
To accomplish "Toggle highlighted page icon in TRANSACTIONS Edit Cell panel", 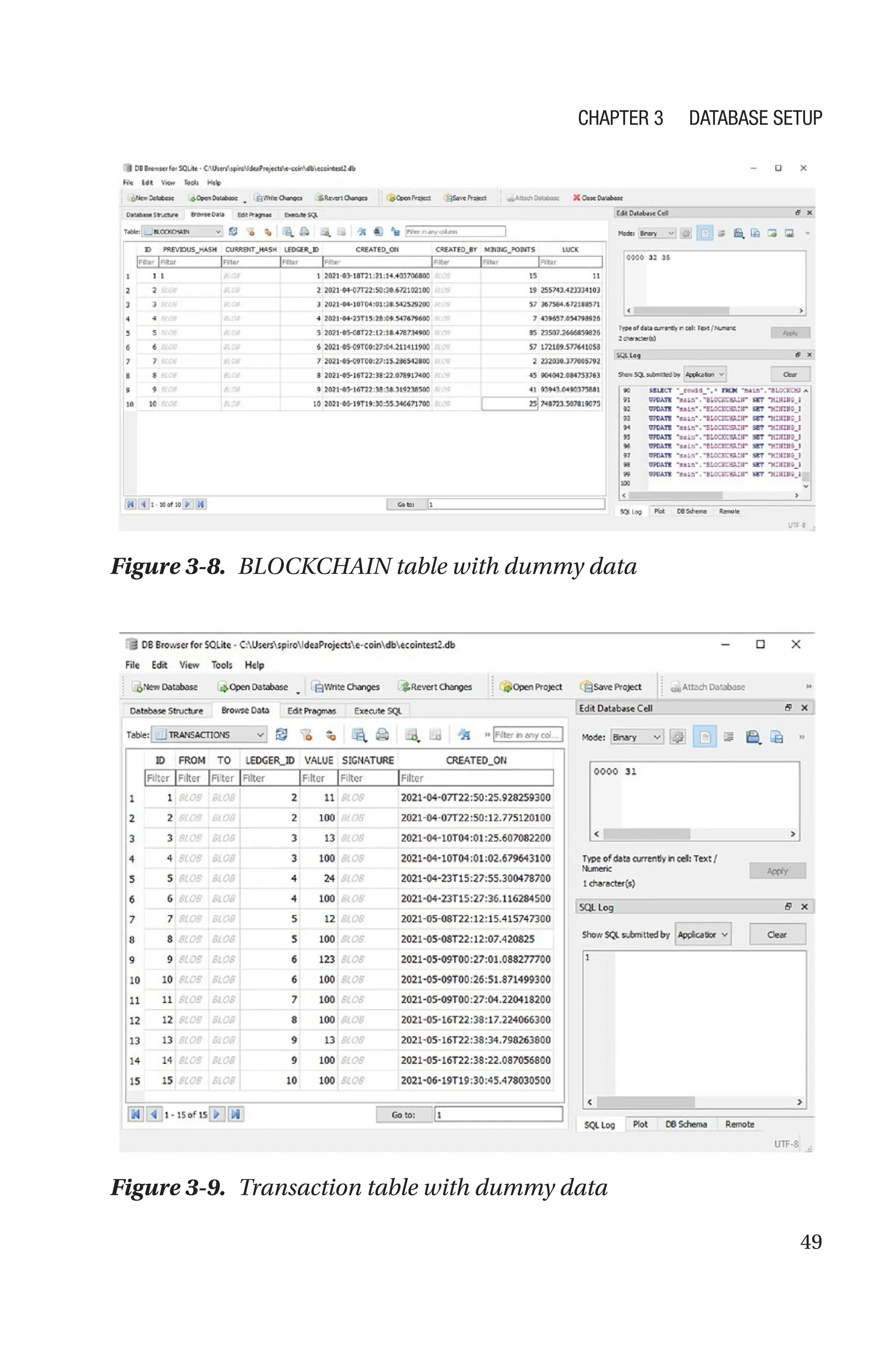I will (704, 737).
